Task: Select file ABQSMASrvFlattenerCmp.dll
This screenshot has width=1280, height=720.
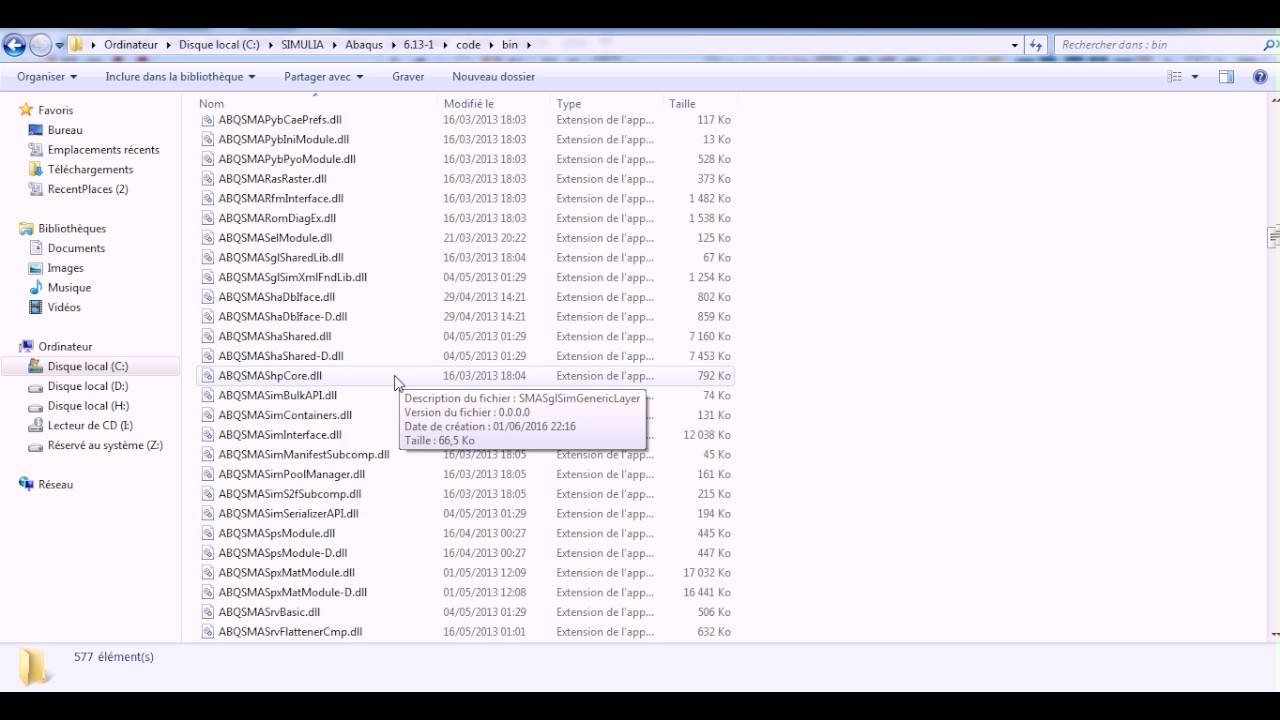Action: pos(290,632)
